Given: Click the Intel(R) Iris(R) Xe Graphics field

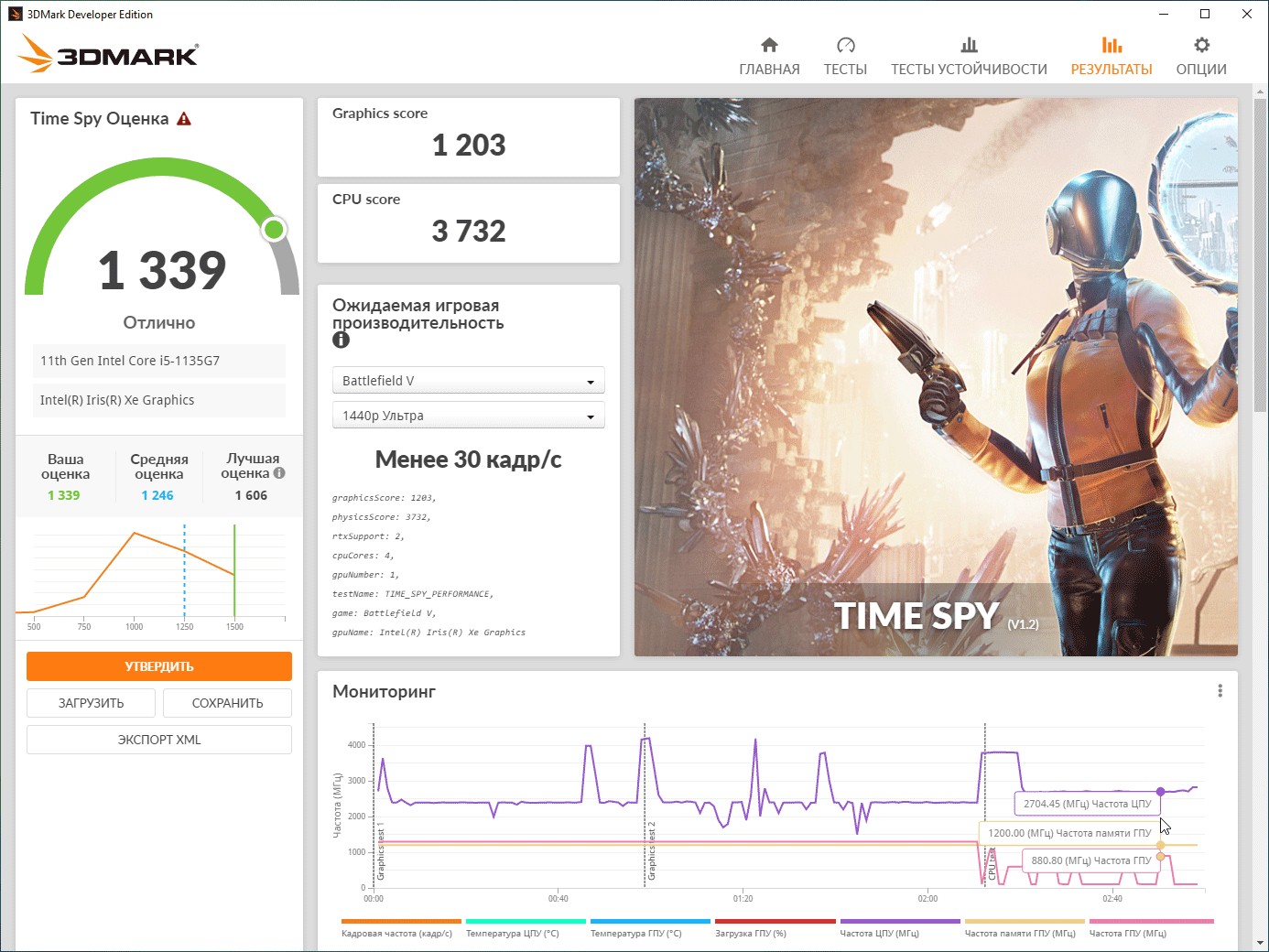Looking at the screenshot, I should point(159,400).
